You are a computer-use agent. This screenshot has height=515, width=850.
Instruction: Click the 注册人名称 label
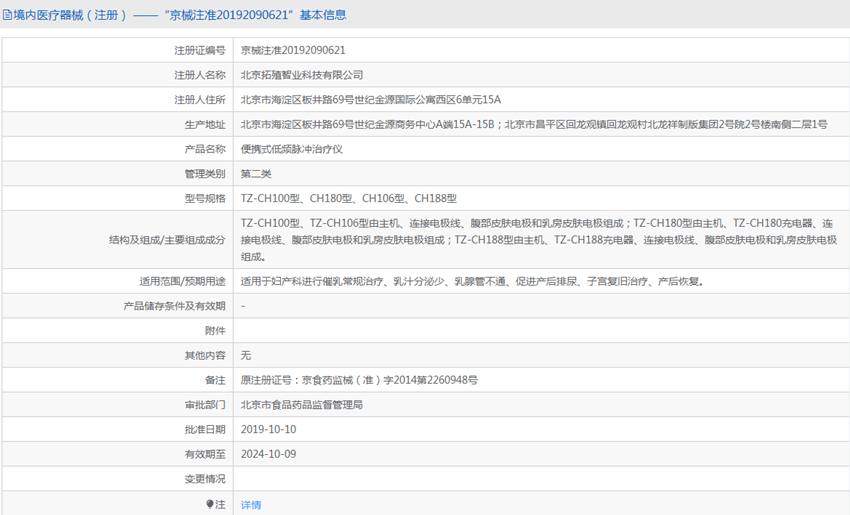(199, 75)
